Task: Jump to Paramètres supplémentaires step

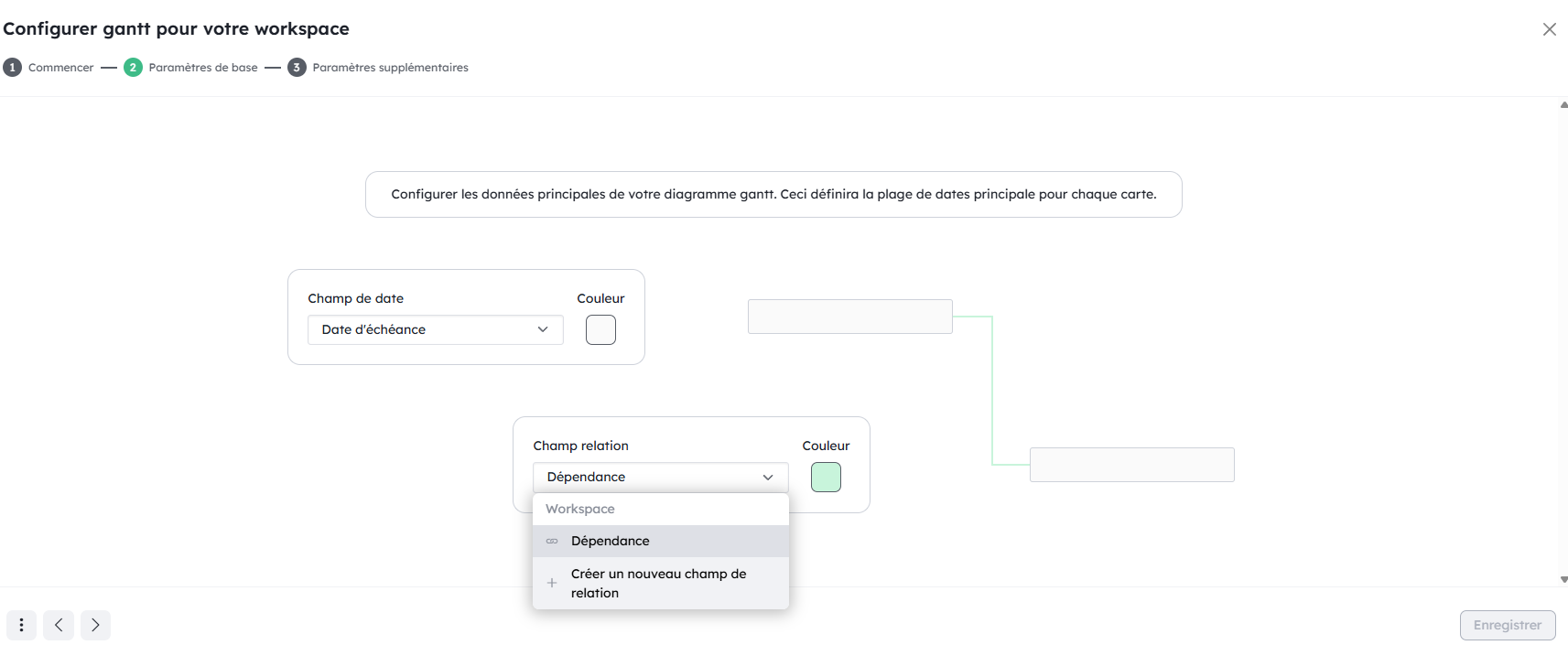Action: point(390,68)
